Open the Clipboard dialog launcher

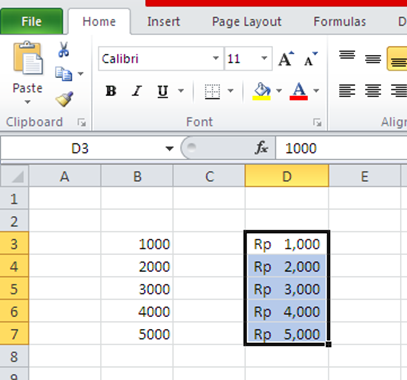point(82,122)
